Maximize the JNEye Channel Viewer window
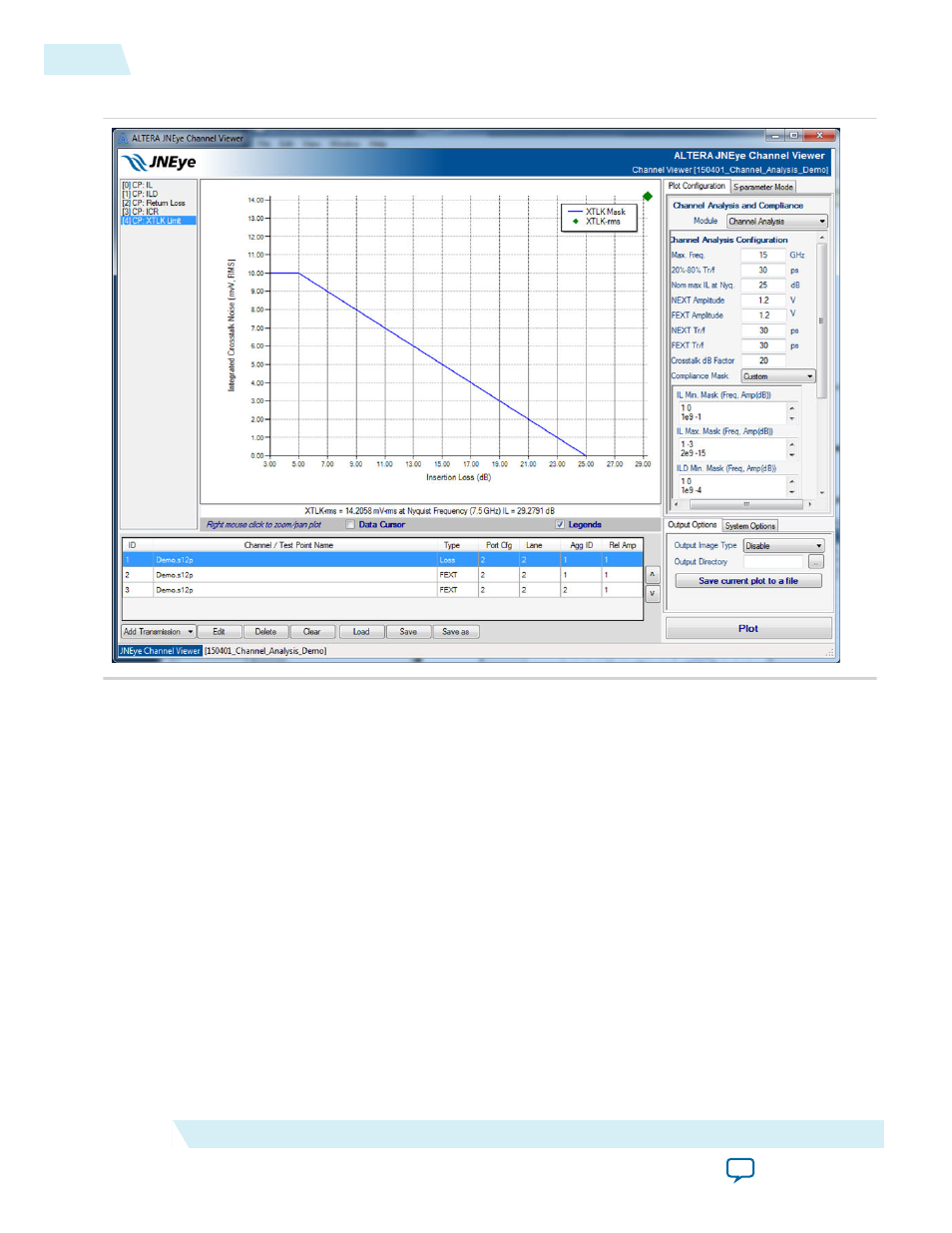This screenshot has width=952, height=1233. point(794,136)
